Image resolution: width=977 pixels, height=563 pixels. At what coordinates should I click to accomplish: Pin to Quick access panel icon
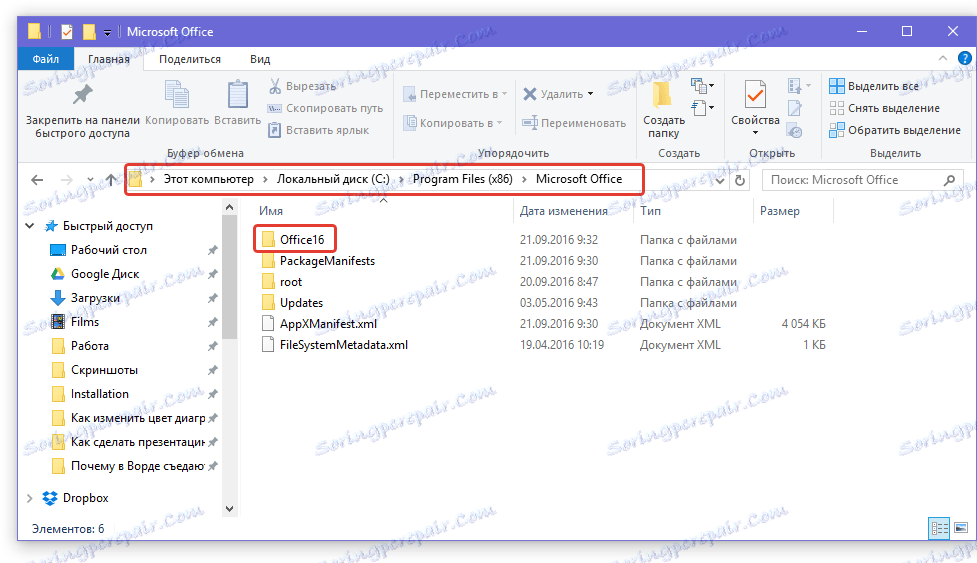pos(82,95)
